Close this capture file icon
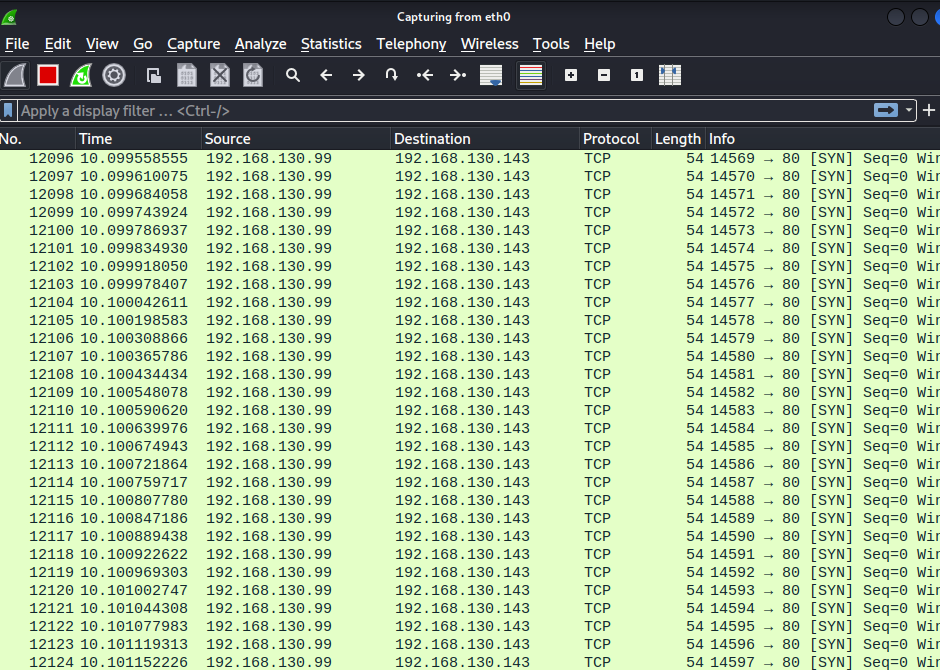 pos(220,76)
